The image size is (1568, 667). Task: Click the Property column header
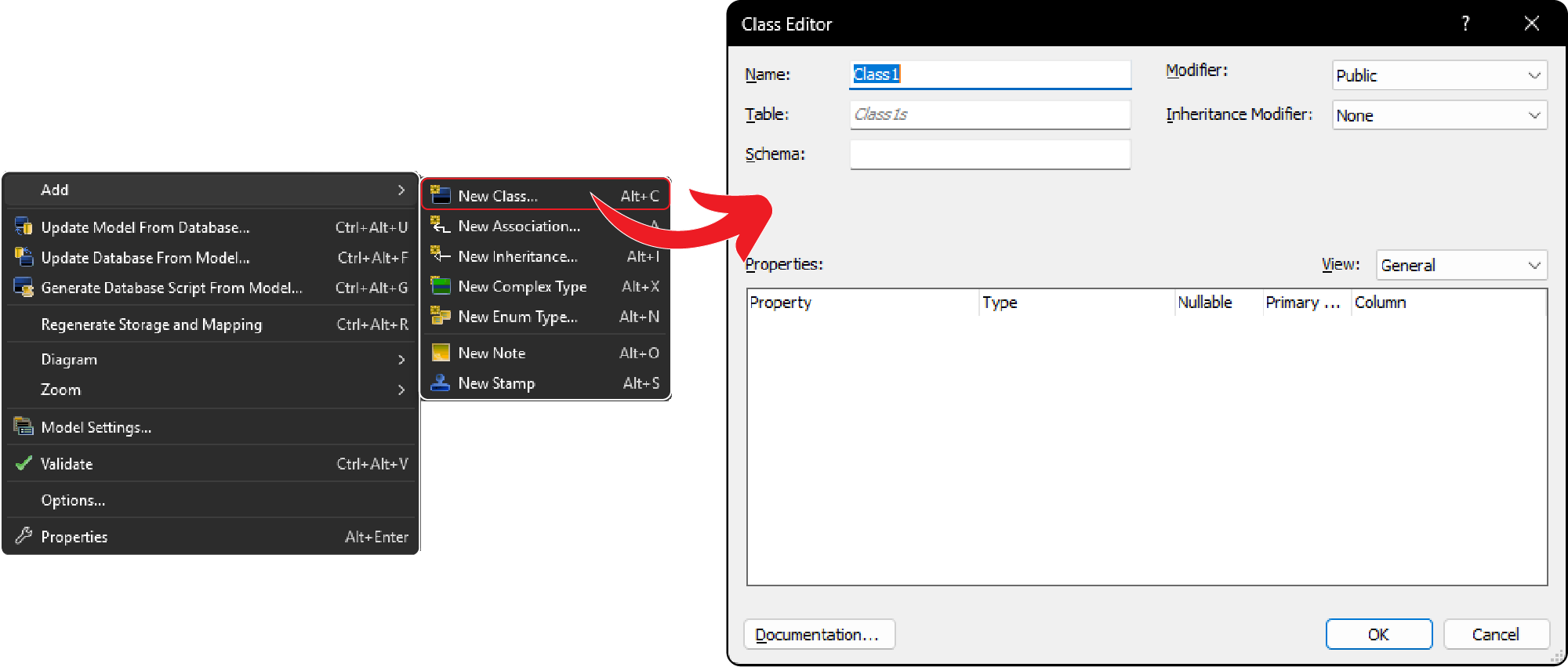[x=863, y=303]
